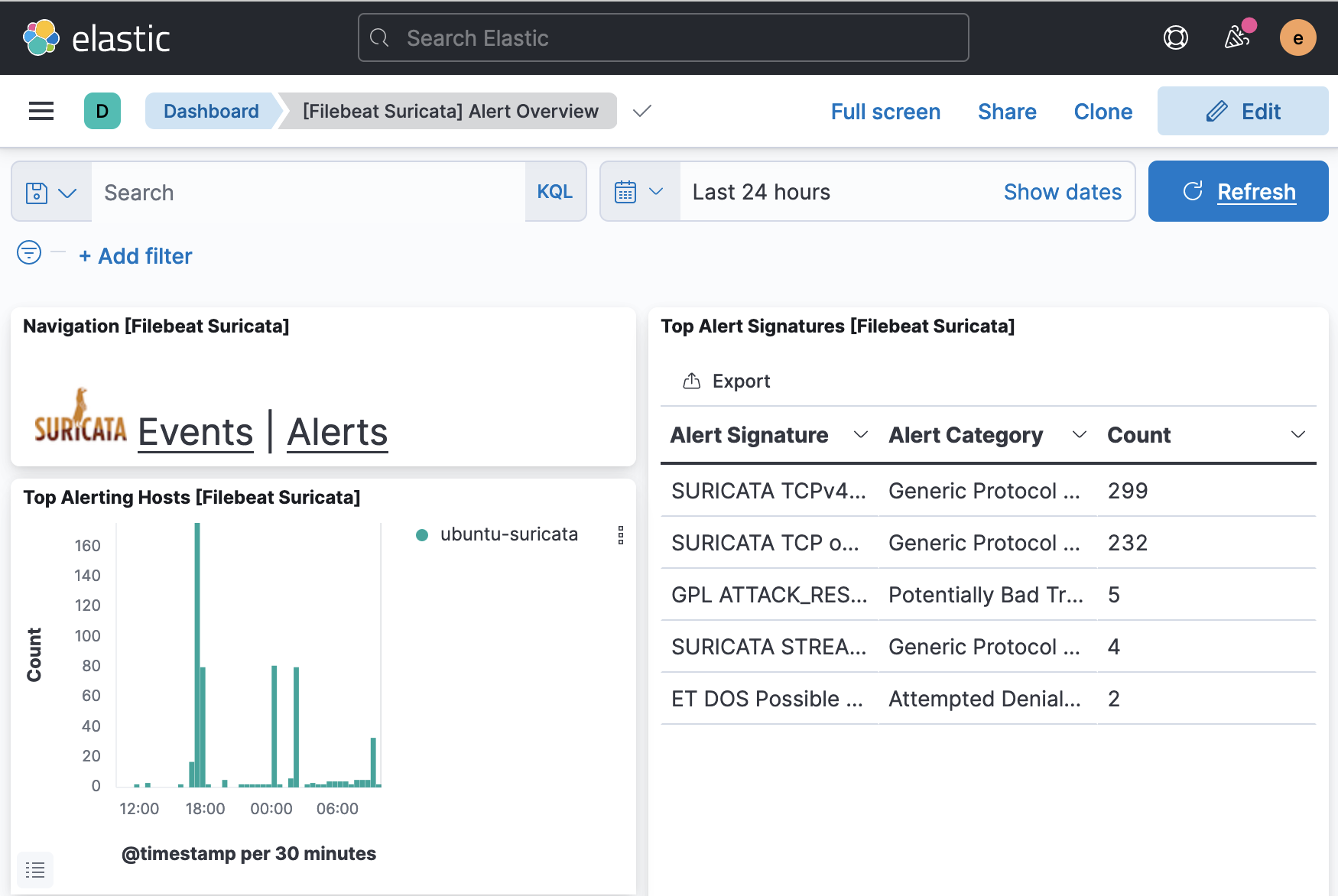Screen dimensions: 1338x896
Task: Toggle the chart legend list icon
Action: [35, 869]
